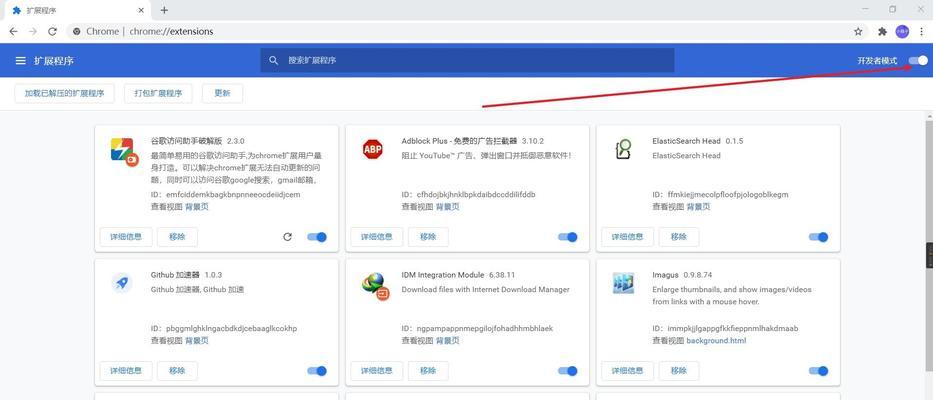Click the 扩展程序 page title text
Image resolution: width=933 pixels, height=400 pixels.
[x=54, y=61]
